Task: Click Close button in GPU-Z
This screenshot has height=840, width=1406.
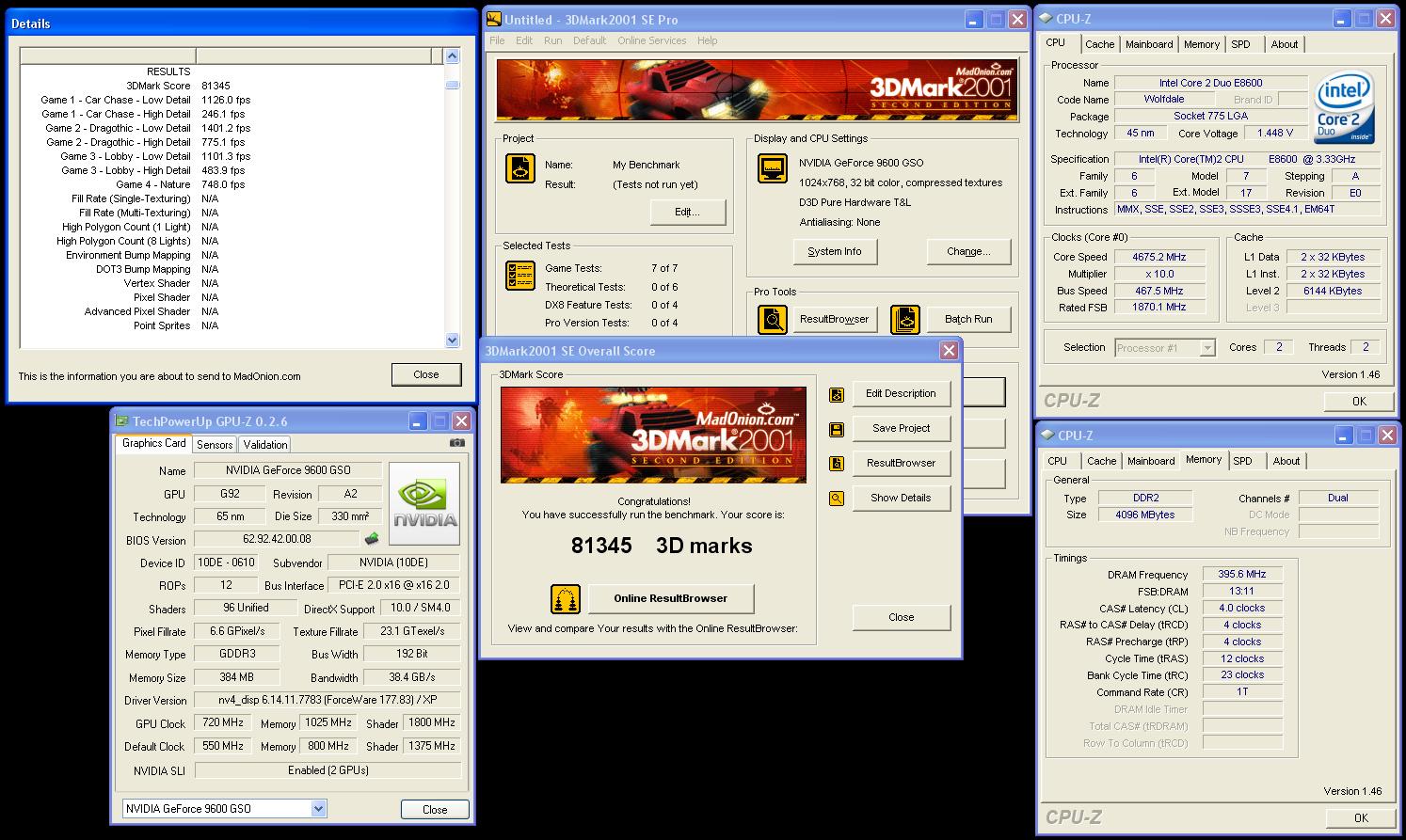Action: [x=435, y=809]
